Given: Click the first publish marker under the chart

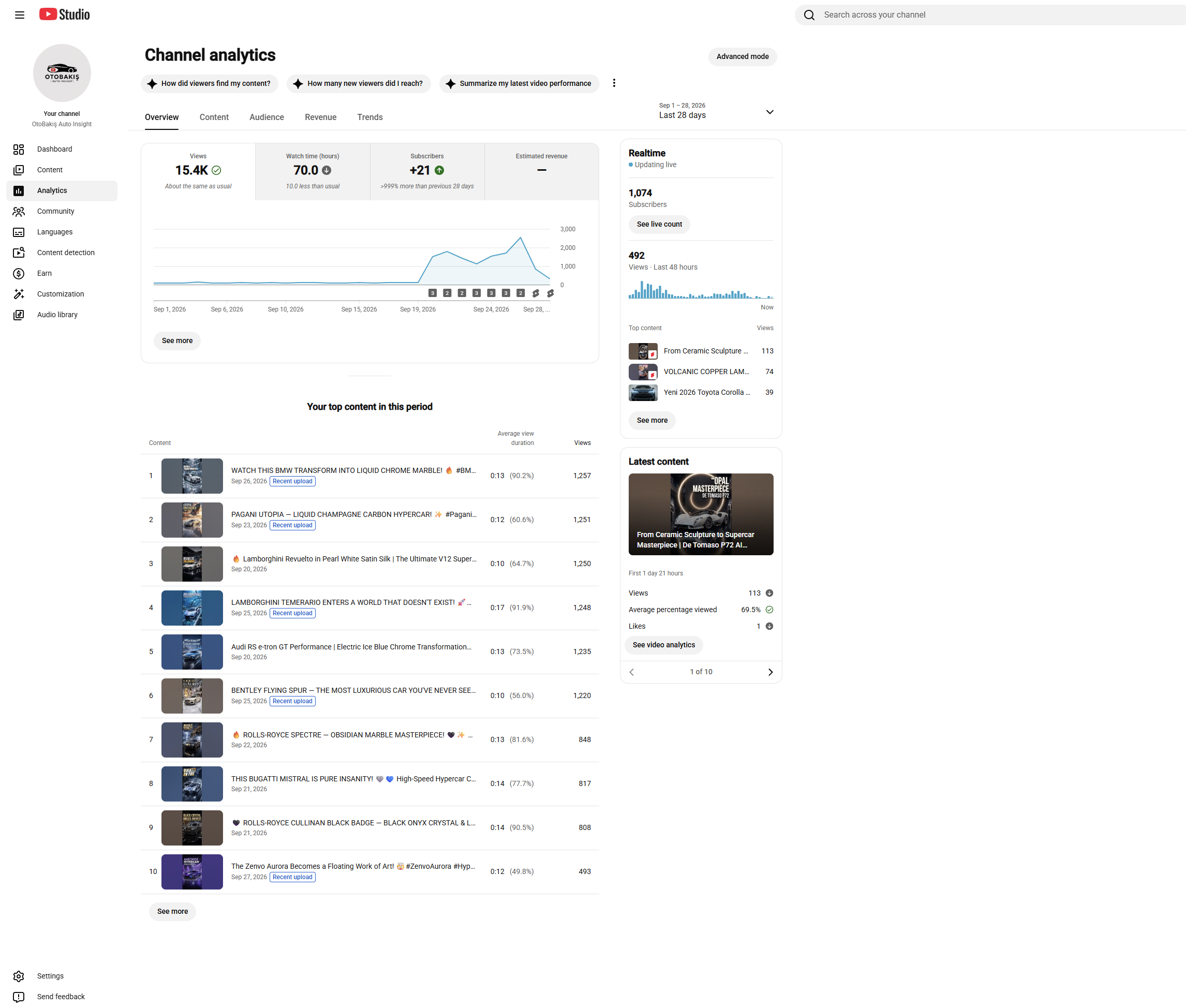Looking at the screenshot, I should 433,293.
